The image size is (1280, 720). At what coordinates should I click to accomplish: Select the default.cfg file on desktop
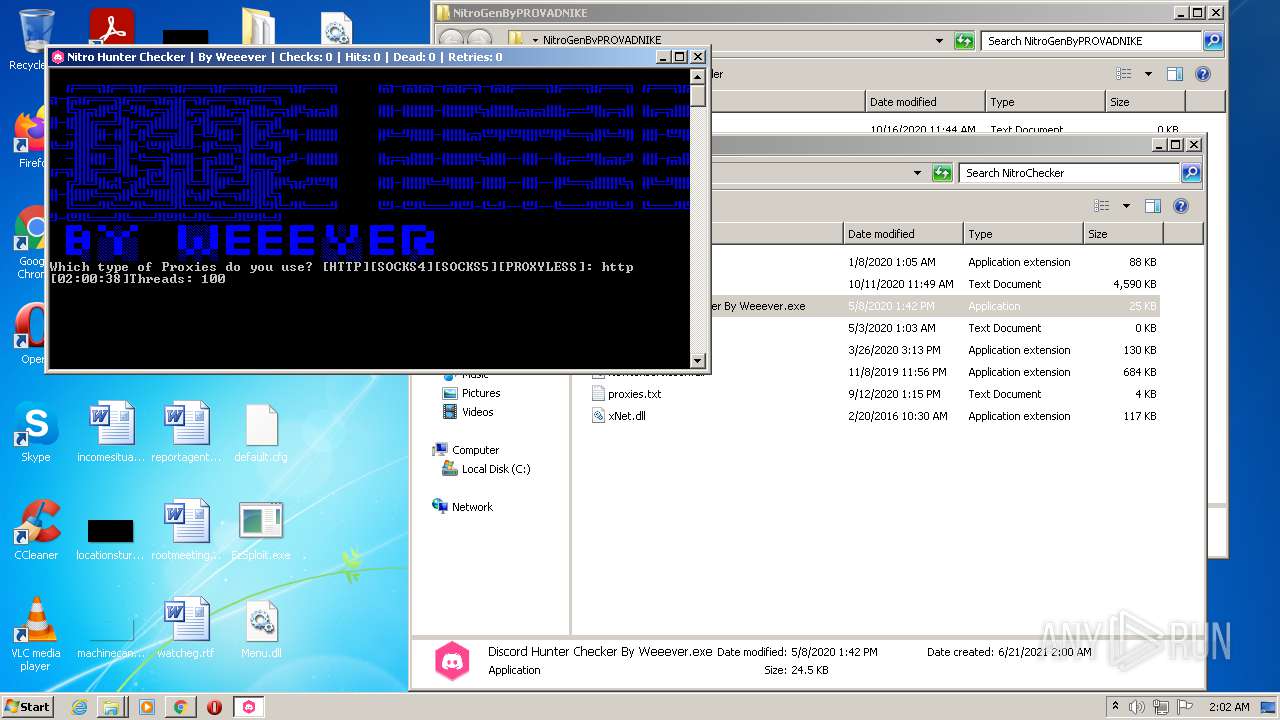point(260,432)
